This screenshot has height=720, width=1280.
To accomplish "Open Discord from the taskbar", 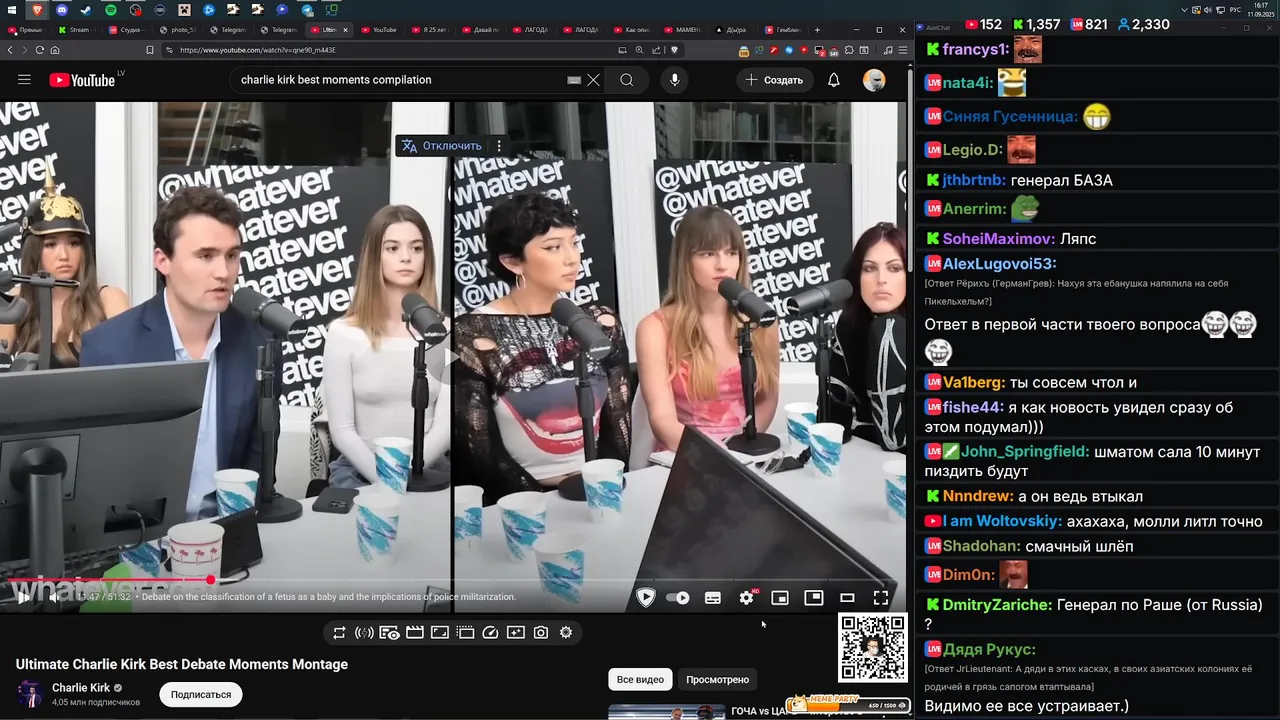I will (62, 10).
